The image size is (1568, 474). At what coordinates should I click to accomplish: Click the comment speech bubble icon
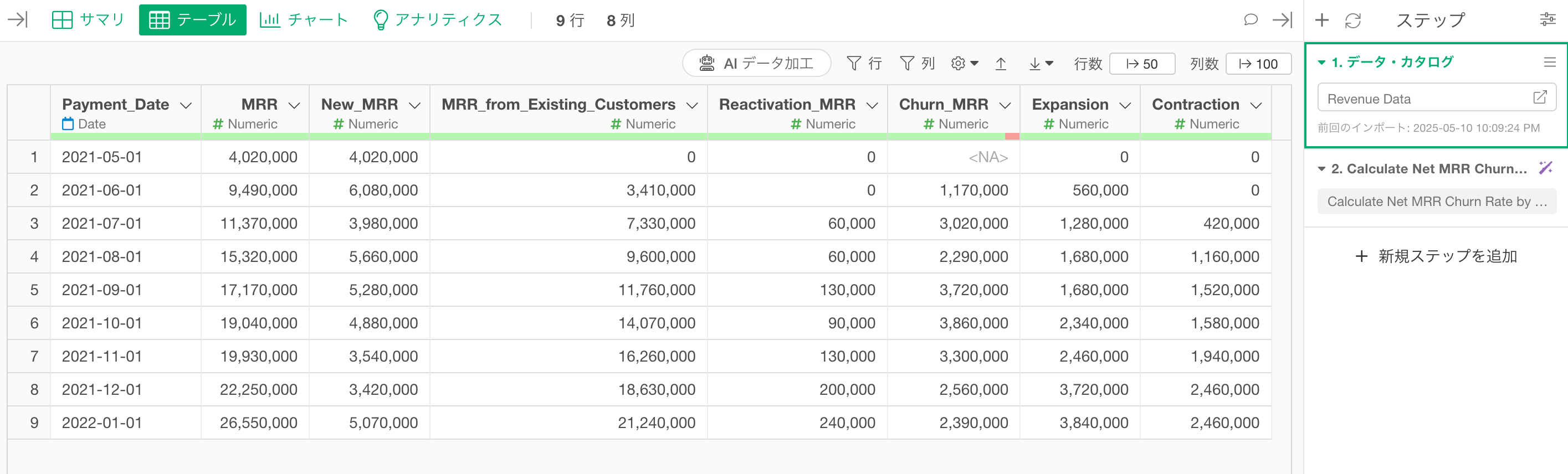coord(1251,20)
